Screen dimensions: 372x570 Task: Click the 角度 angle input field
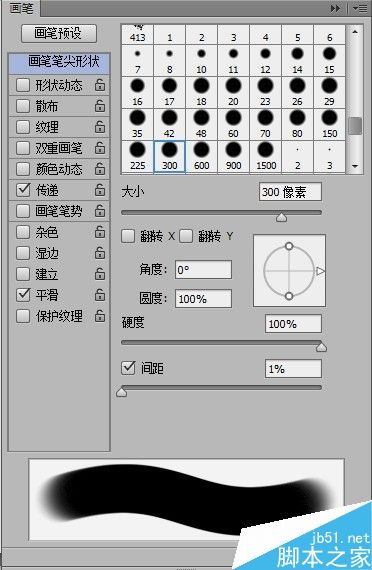tap(203, 270)
